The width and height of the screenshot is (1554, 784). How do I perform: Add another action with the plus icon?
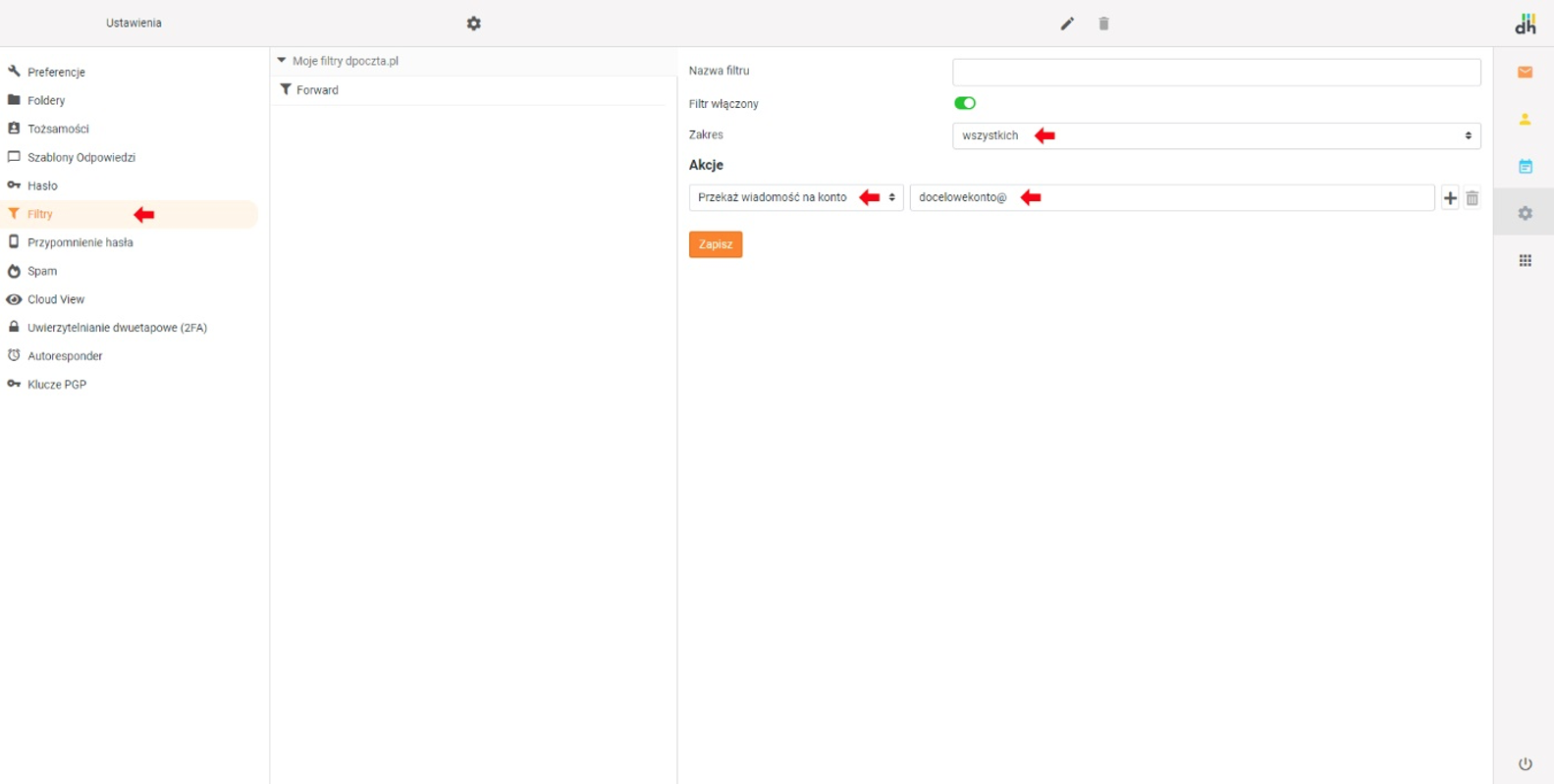[x=1450, y=198]
